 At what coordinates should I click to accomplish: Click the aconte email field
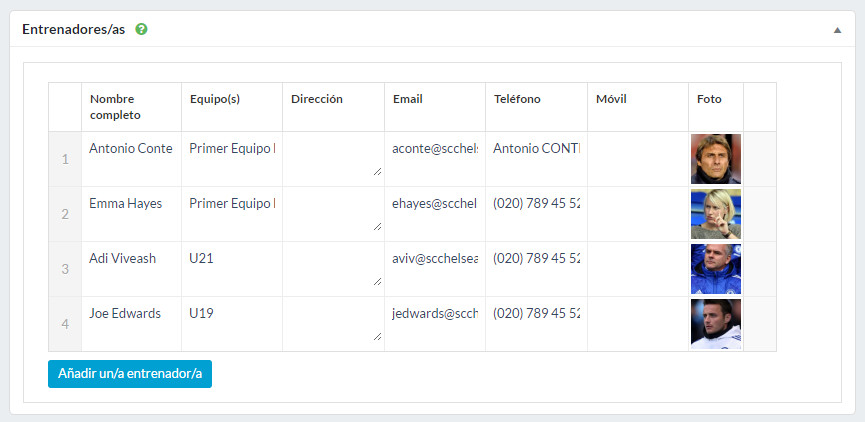pos(435,149)
